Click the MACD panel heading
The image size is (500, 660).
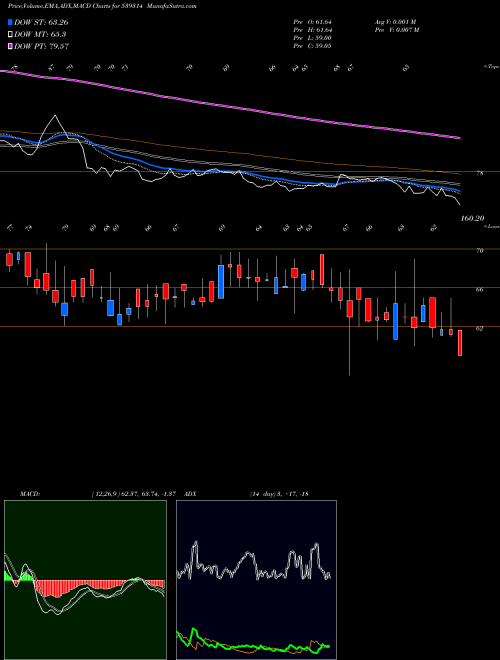(30, 493)
